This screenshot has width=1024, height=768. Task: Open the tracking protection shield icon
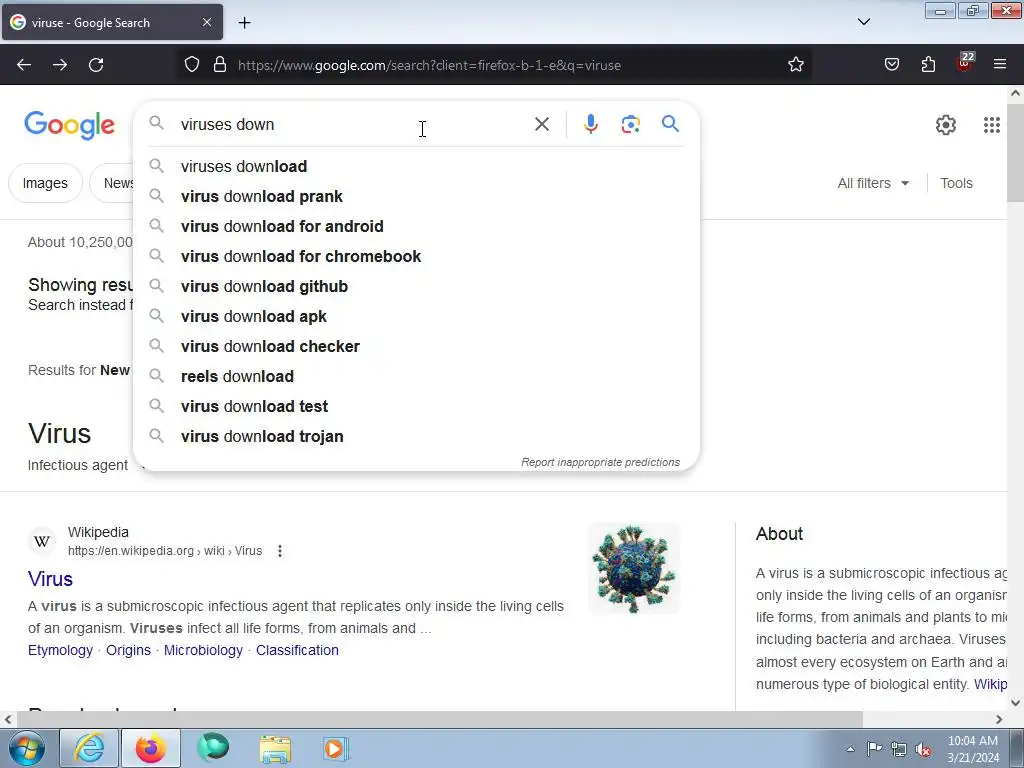point(191,65)
